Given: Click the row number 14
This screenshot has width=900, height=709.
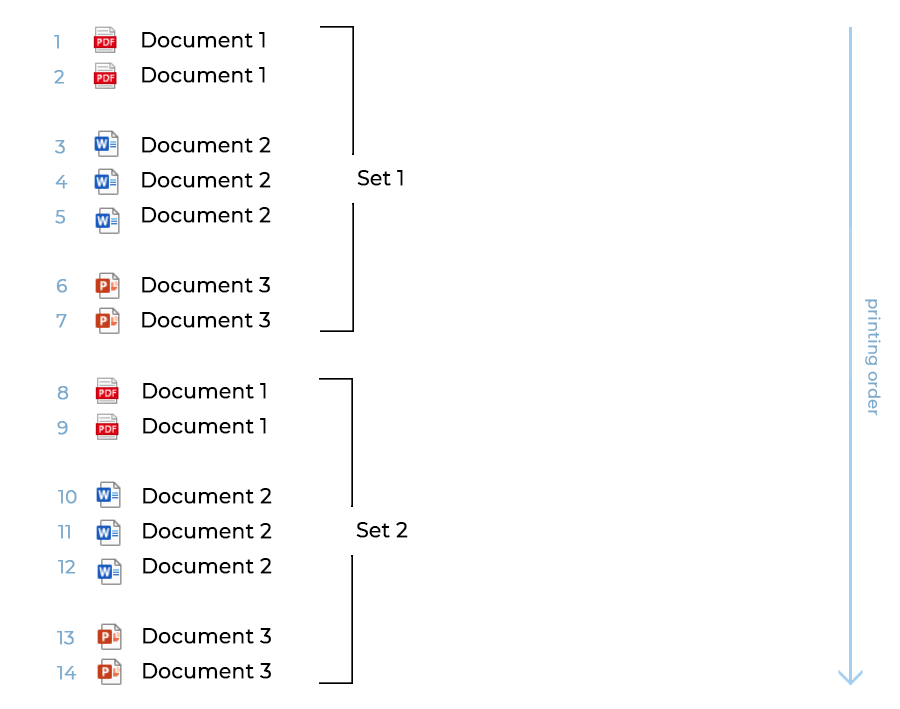Looking at the screenshot, I should (66, 673).
